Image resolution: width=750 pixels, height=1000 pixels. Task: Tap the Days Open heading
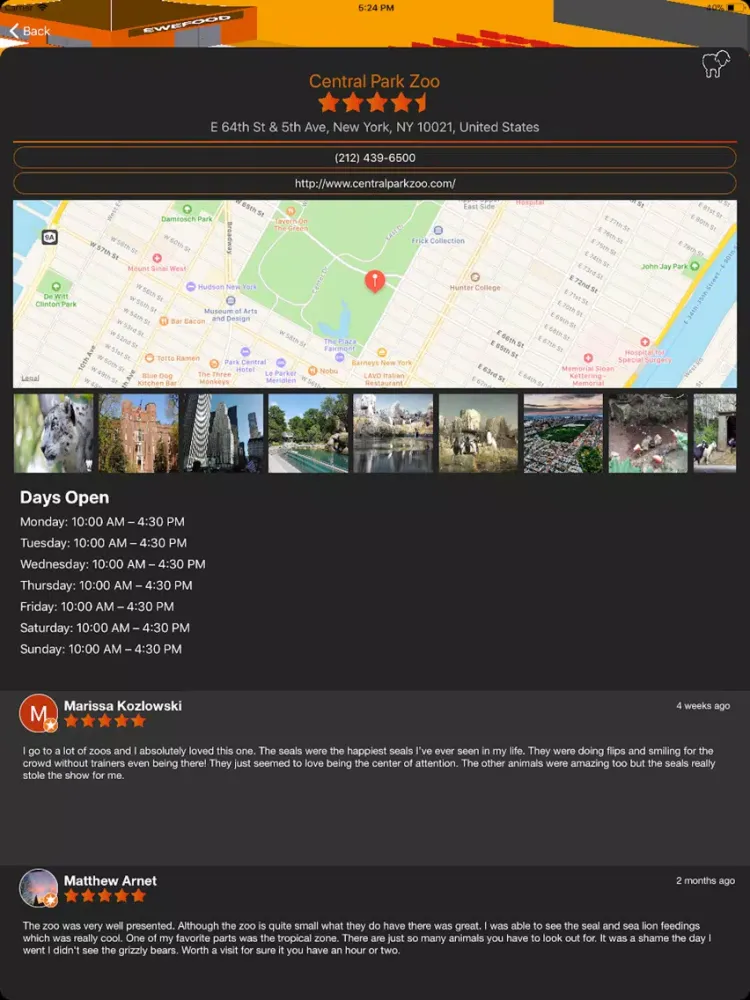(64, 497)
